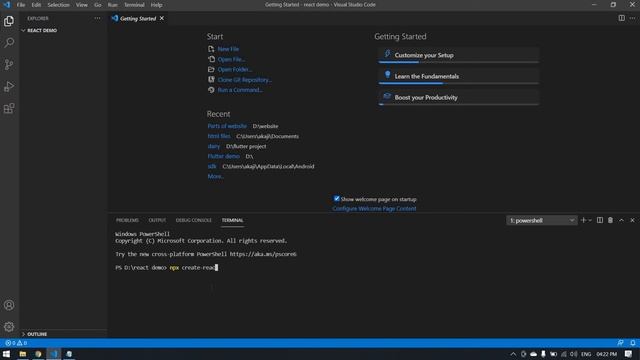Create a new terminal with plus icon
This screenshot has width=640, height=360.
tap(583, 220)
